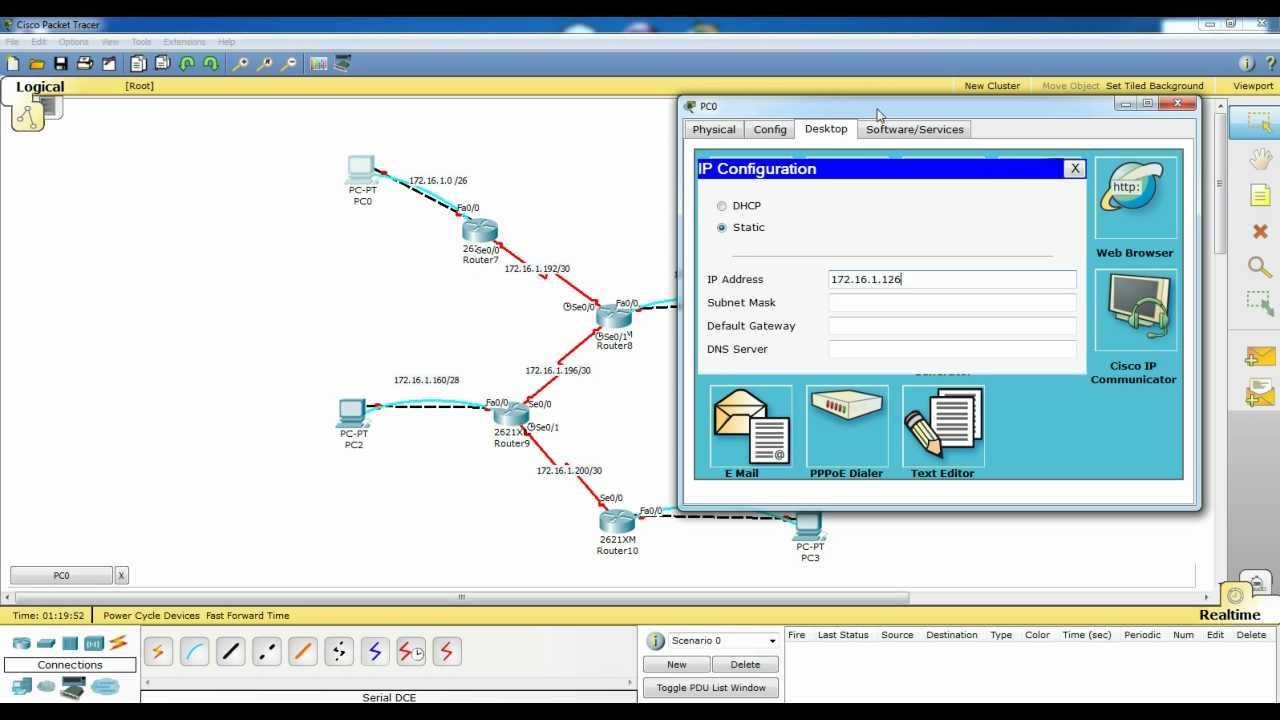Close the IP Configuration panel
This screenshot has width=1280, height=720.
coord(1075,169)
